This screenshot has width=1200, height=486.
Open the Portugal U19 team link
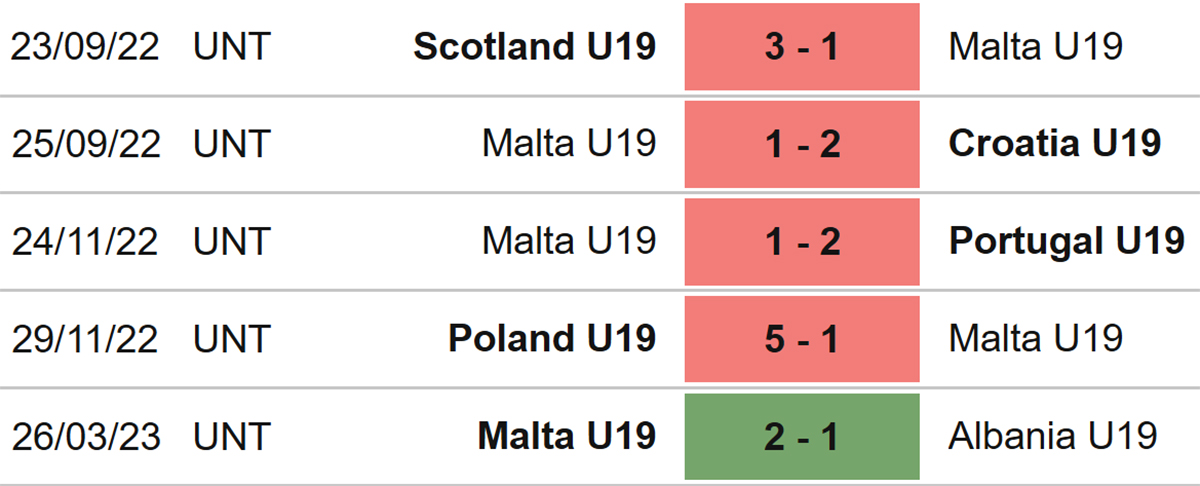(1067, 240)
